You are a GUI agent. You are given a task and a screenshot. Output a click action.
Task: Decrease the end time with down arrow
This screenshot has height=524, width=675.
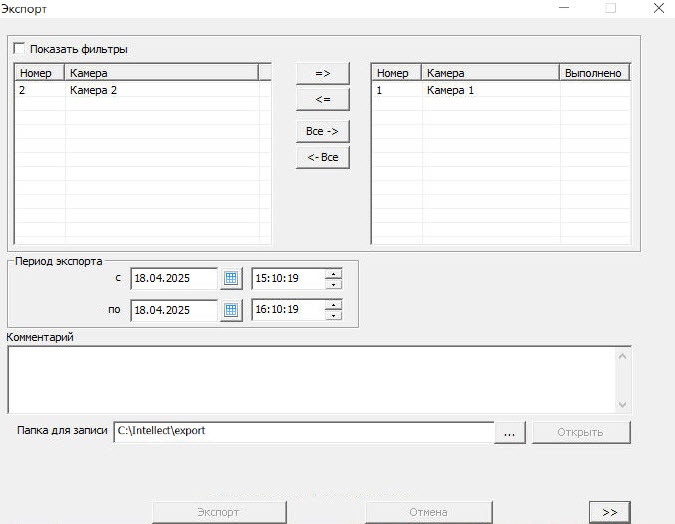click(333, 315)
